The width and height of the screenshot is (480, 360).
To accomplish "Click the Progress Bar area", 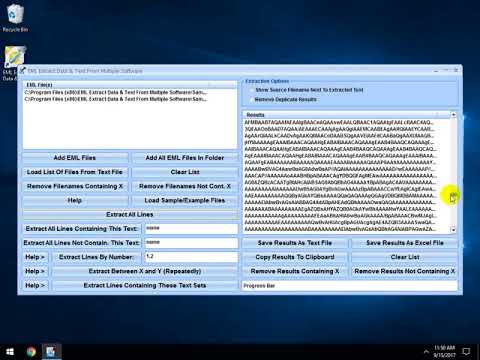I will point(350,286).
